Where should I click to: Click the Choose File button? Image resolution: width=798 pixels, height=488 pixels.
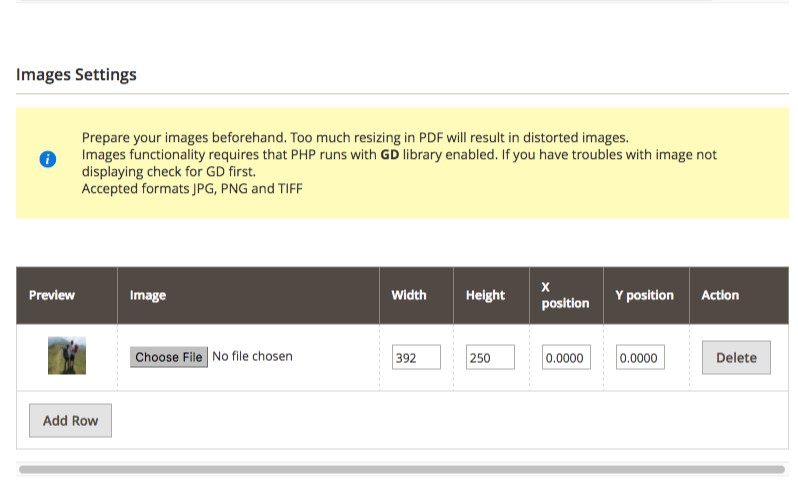(168, 357)
